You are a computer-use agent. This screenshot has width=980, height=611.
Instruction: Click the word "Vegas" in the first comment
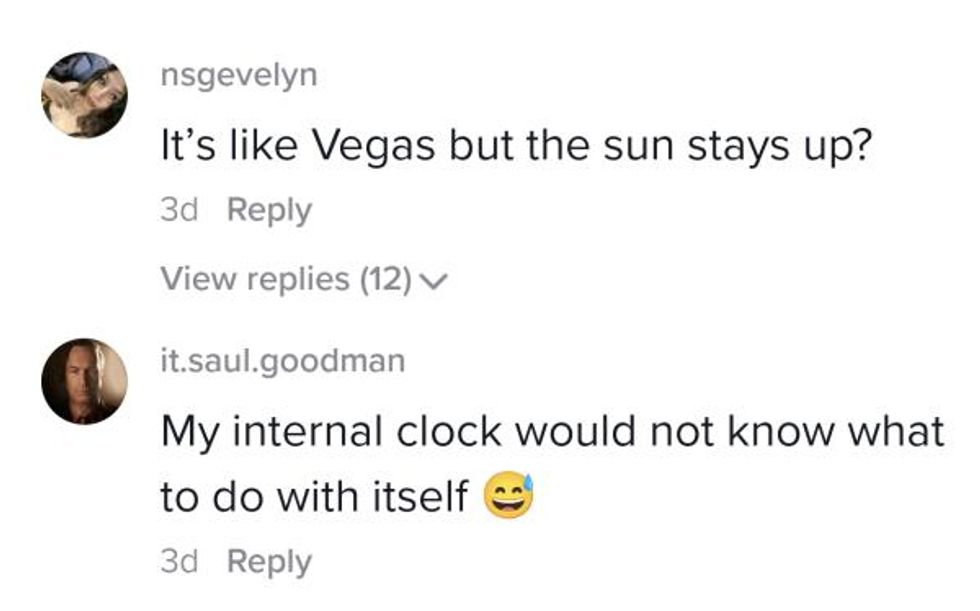(x=374, y=147)
